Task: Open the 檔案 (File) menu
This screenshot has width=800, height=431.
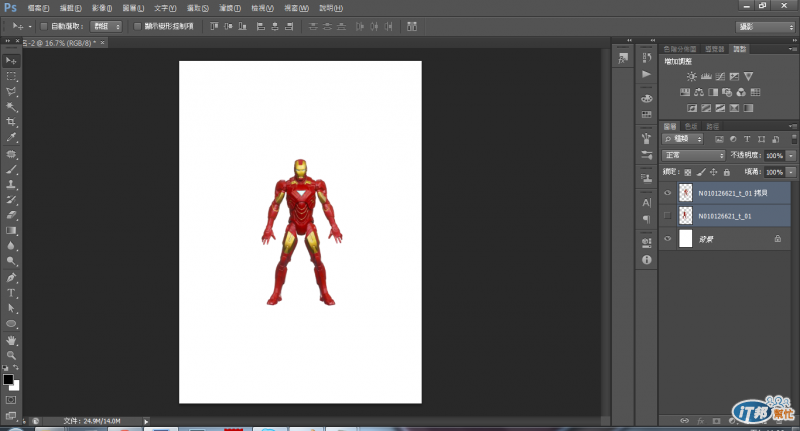Action: 40,7
